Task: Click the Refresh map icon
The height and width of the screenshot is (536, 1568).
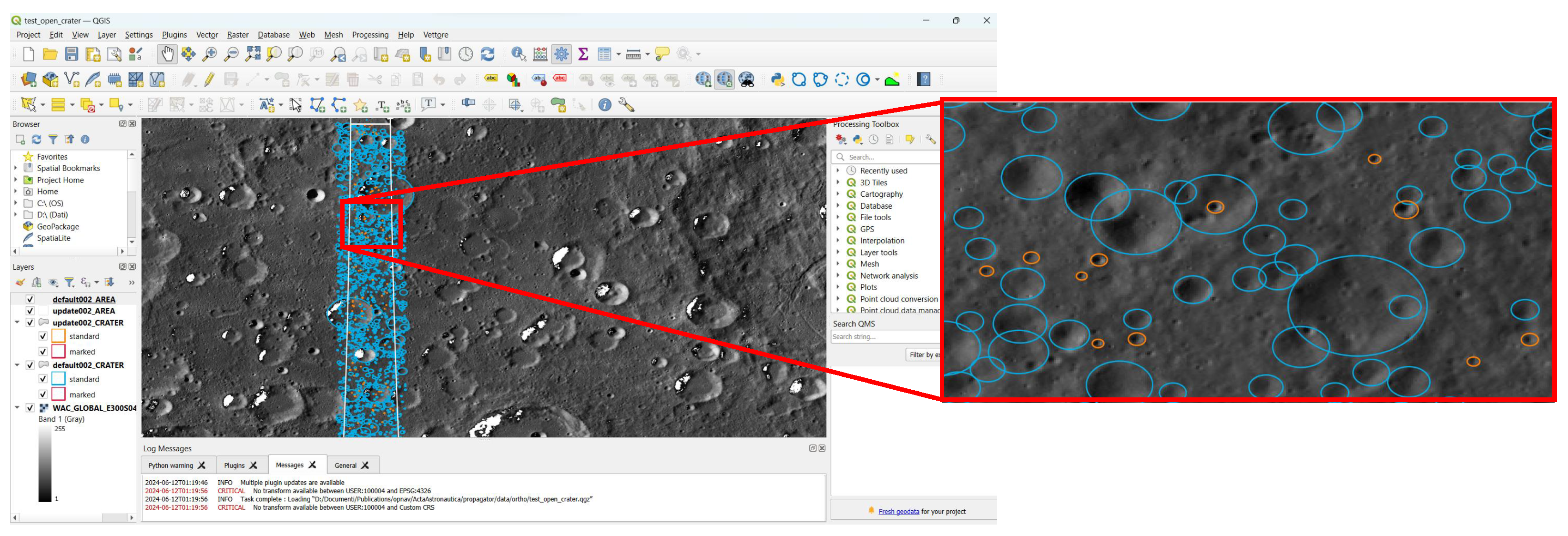Action: coord(488,54)
